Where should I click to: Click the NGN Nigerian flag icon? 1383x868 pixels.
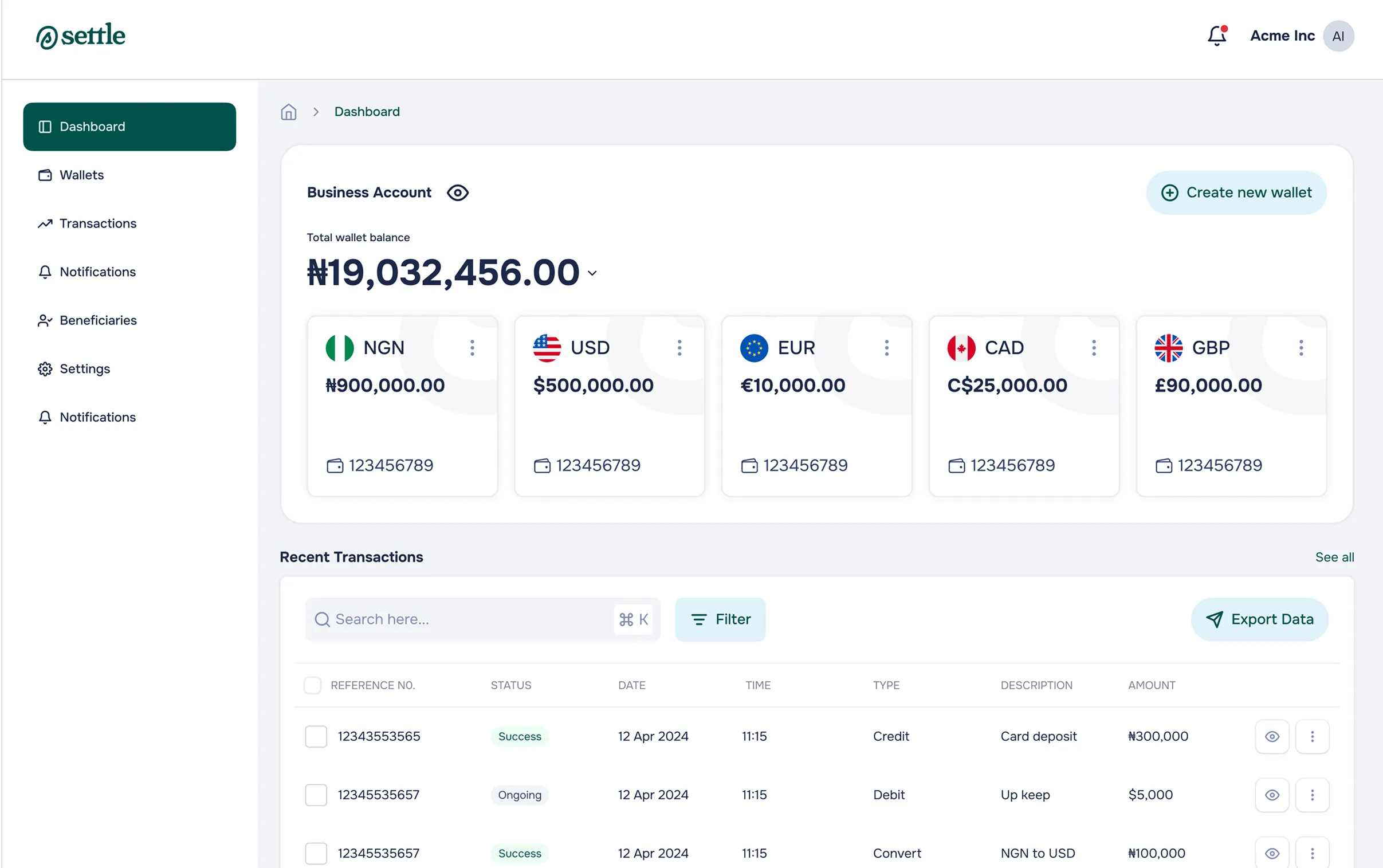coord(340,348)
